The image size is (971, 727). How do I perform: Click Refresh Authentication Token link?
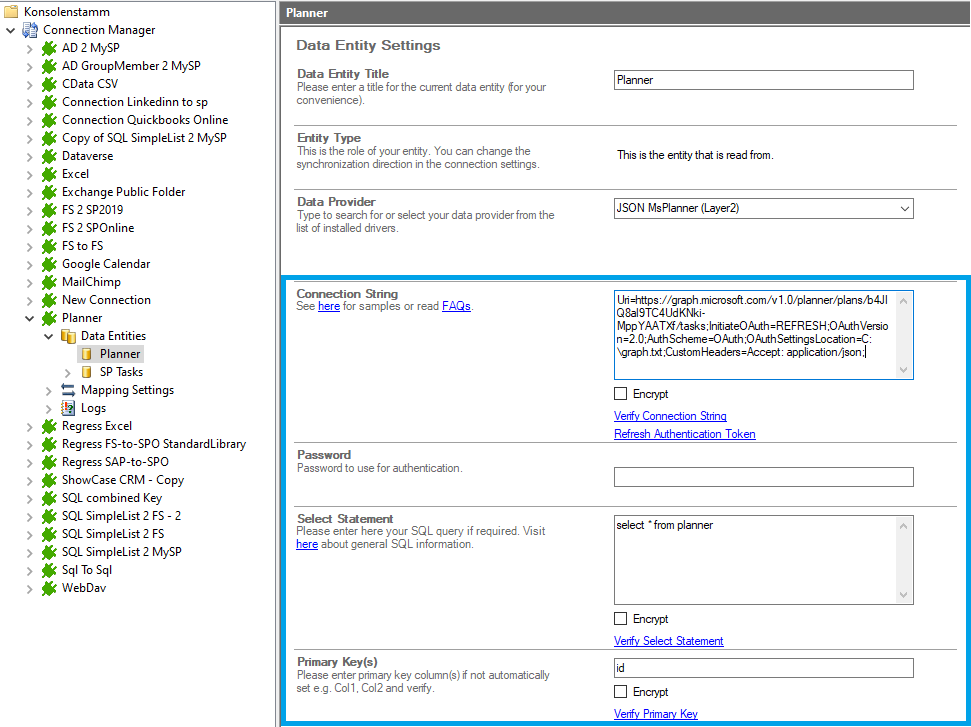point(684,434)
